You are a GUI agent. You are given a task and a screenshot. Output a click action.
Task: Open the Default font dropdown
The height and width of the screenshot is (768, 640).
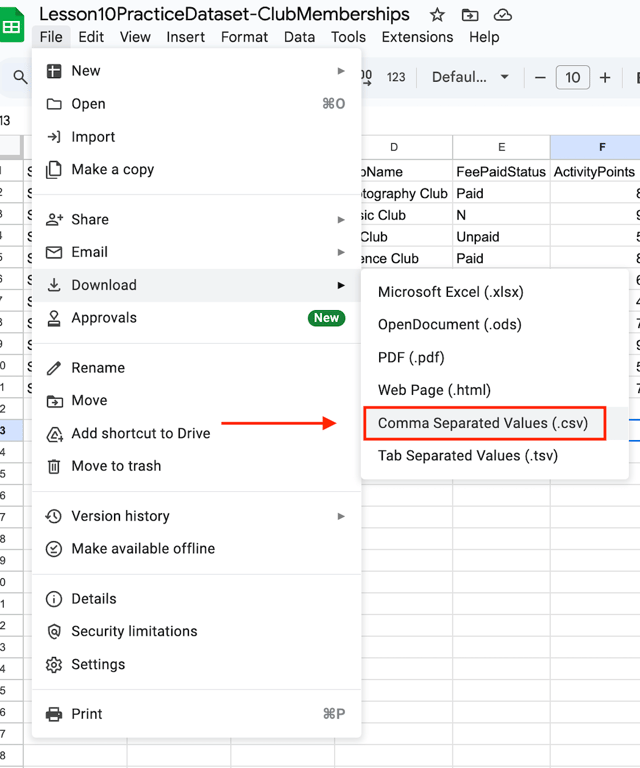click(x=470, y=77)
